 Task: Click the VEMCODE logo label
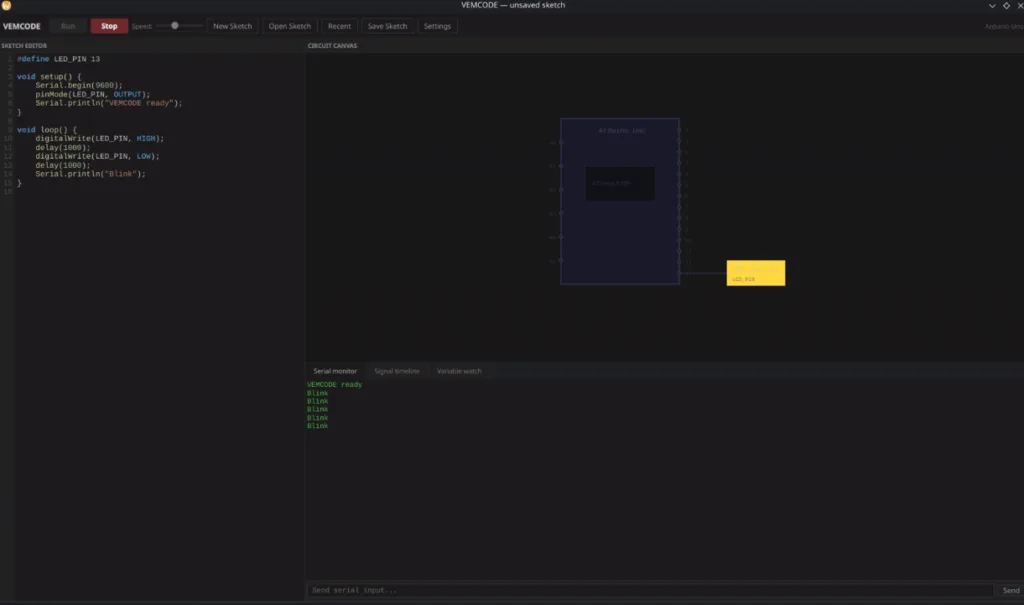coord(22,26)
